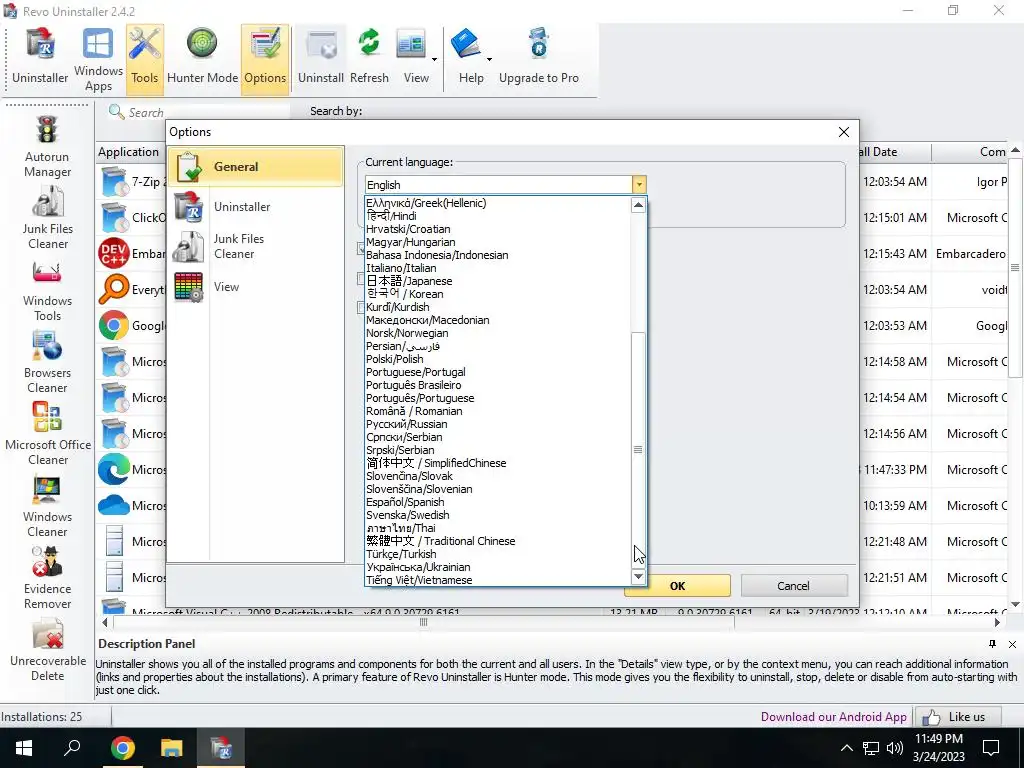The image size is (1024, 768).
Task: Click the Options toolbar icon
Action: tap(264, 58)
